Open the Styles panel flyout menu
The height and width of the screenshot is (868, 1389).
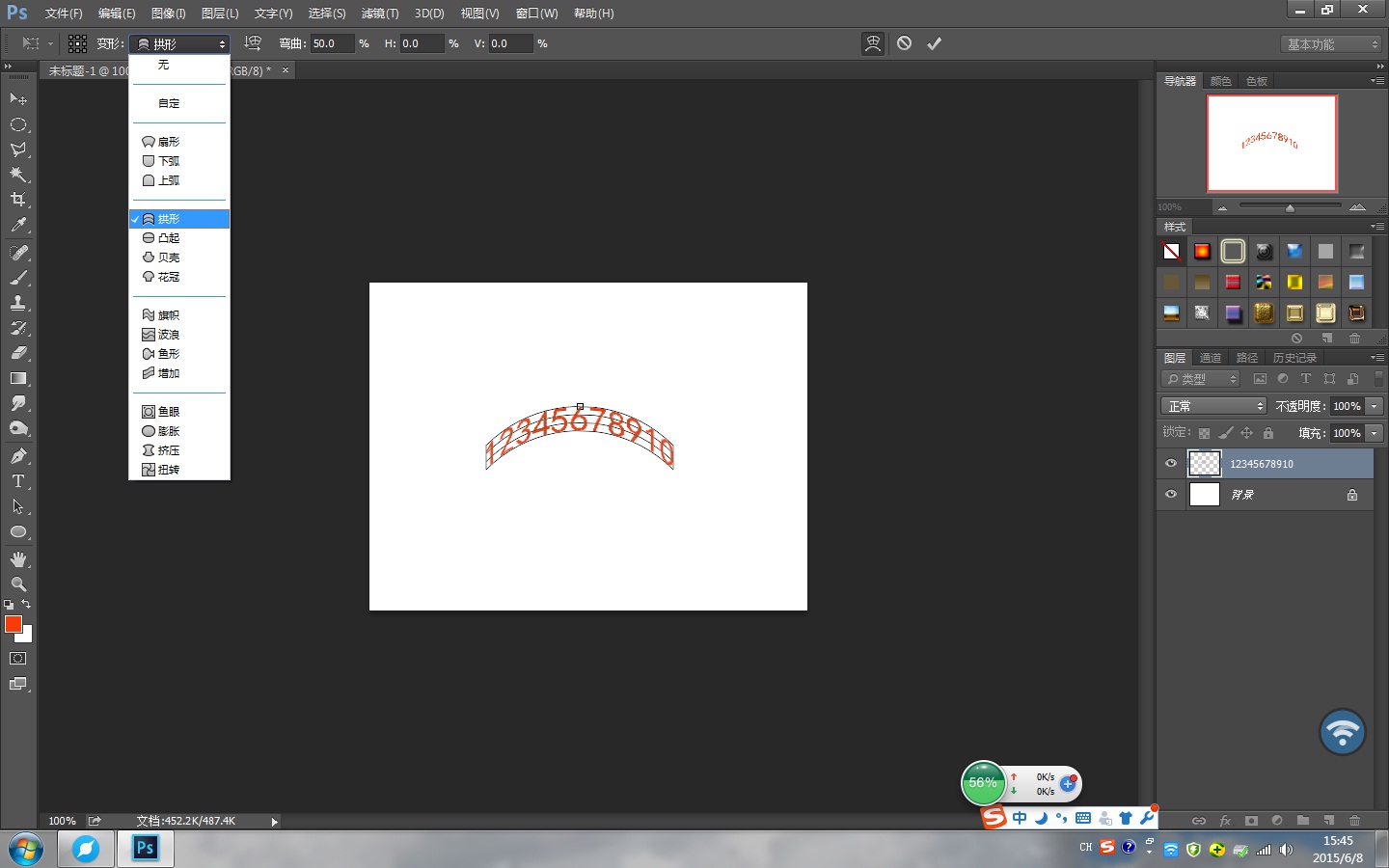point(1377,227)
